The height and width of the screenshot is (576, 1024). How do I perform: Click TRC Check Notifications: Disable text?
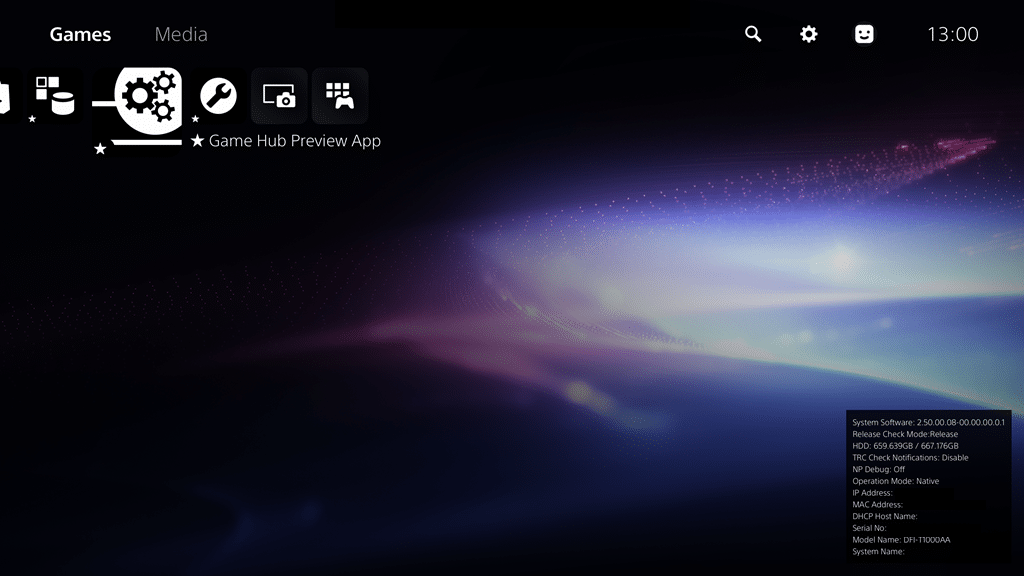pos(910,458)
